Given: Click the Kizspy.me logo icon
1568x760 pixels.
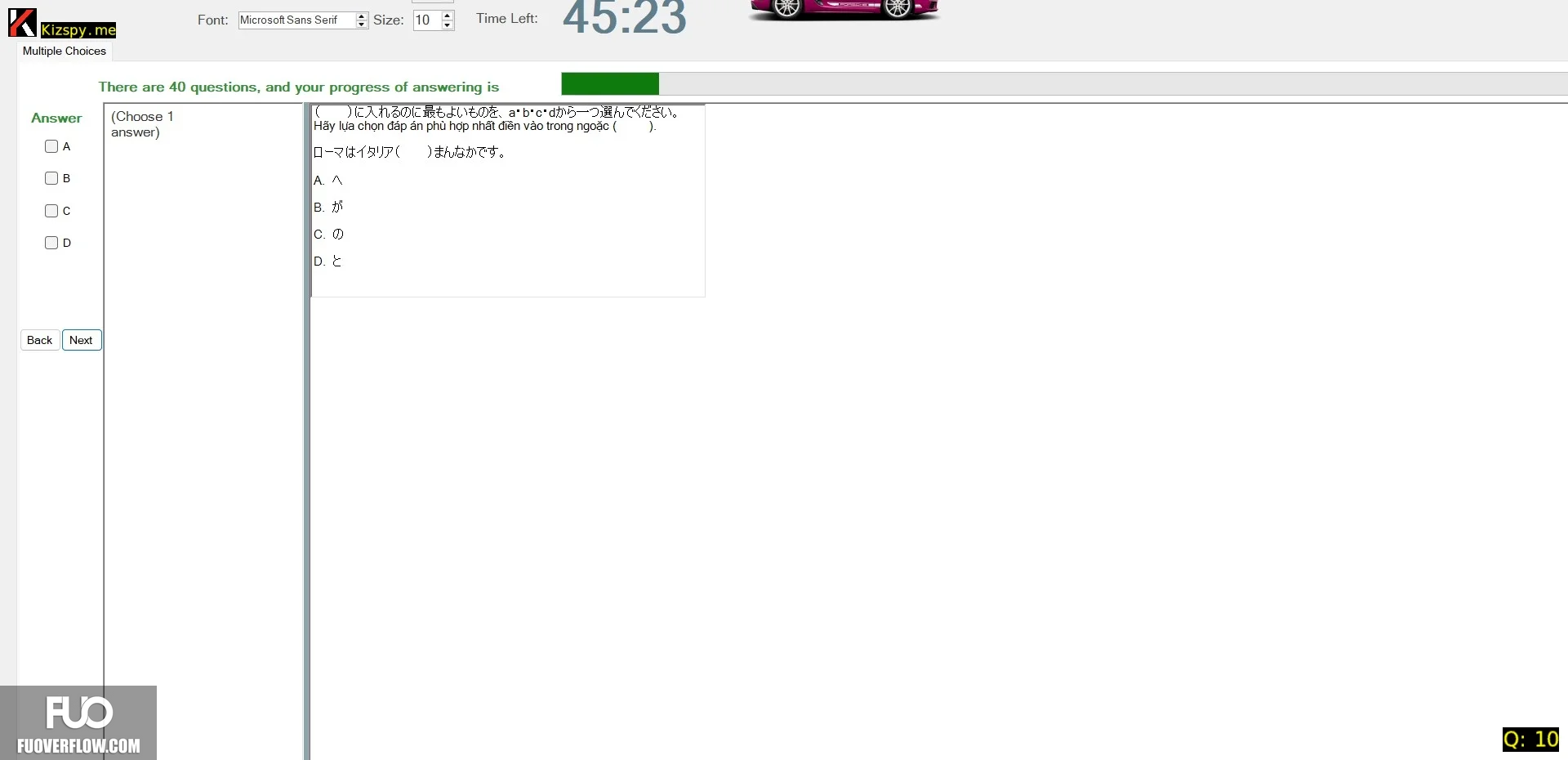Looking at the screenshot, I should pyautogui.click(x=22, y=23).
